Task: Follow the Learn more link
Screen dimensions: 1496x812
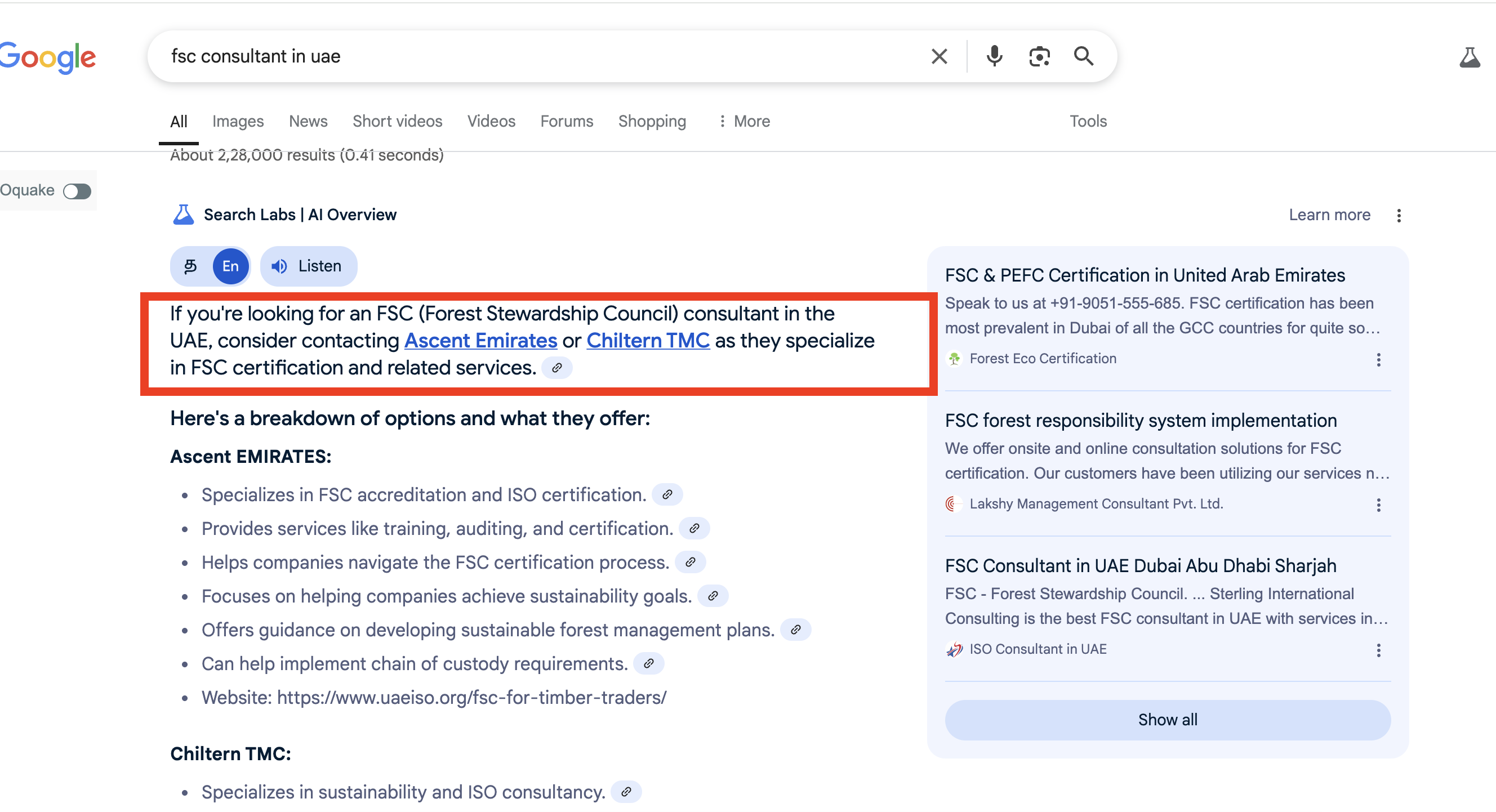Action: [x=1330, y=215]
